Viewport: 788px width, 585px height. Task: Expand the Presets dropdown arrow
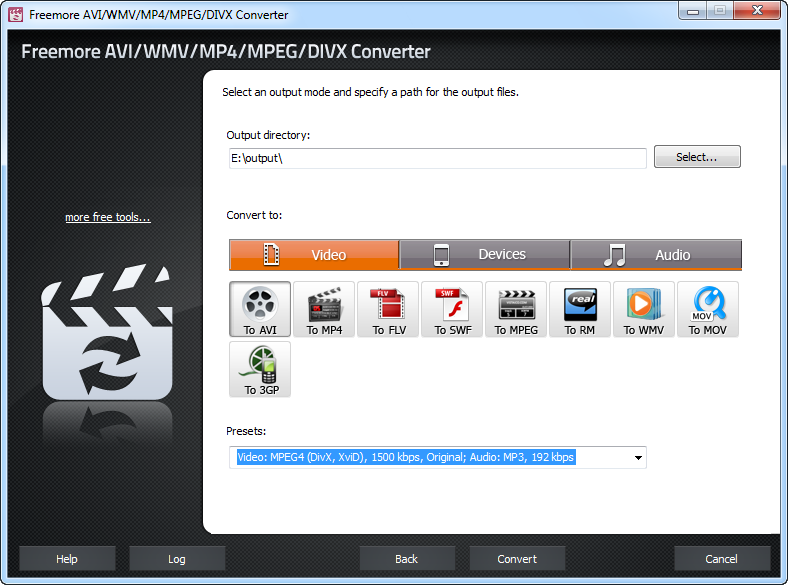coord(638,457)
